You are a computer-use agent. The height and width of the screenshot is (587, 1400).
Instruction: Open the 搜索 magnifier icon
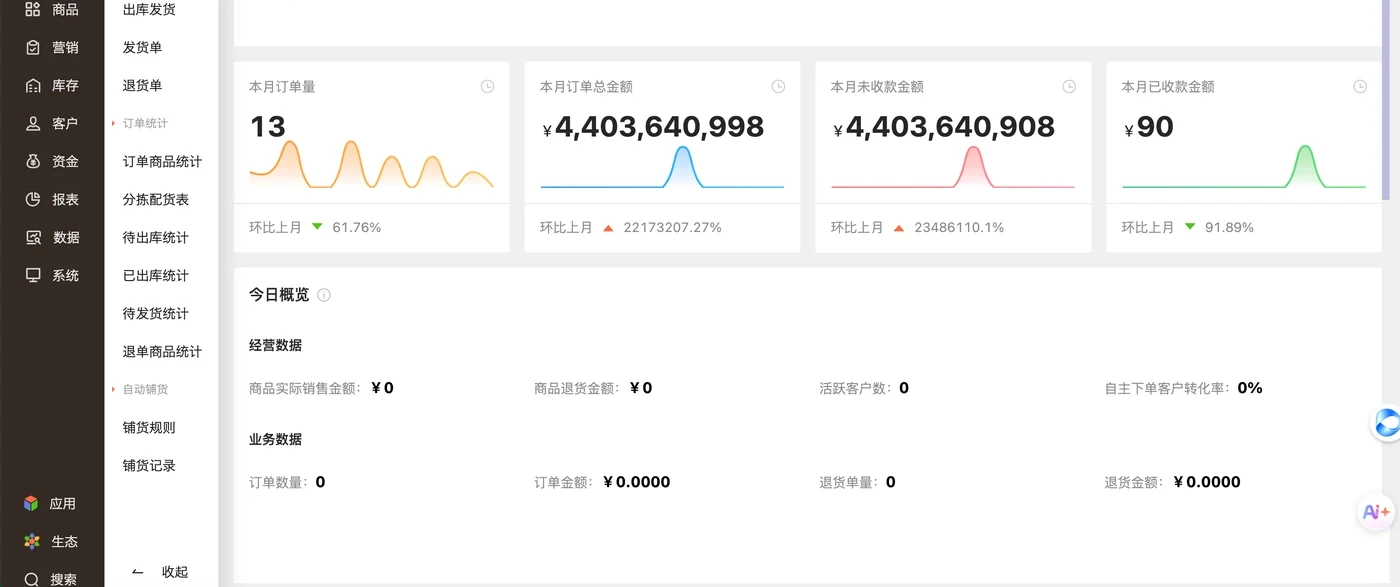(32, 579)
